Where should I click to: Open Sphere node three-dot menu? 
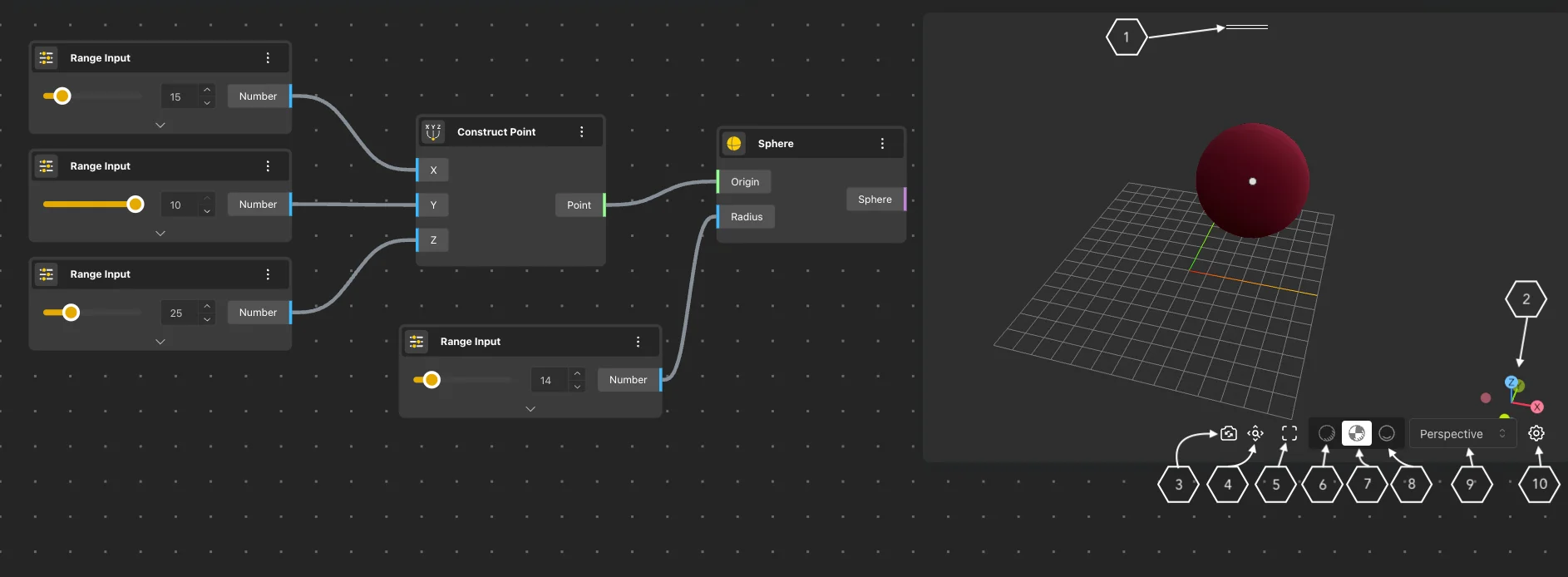882,144
